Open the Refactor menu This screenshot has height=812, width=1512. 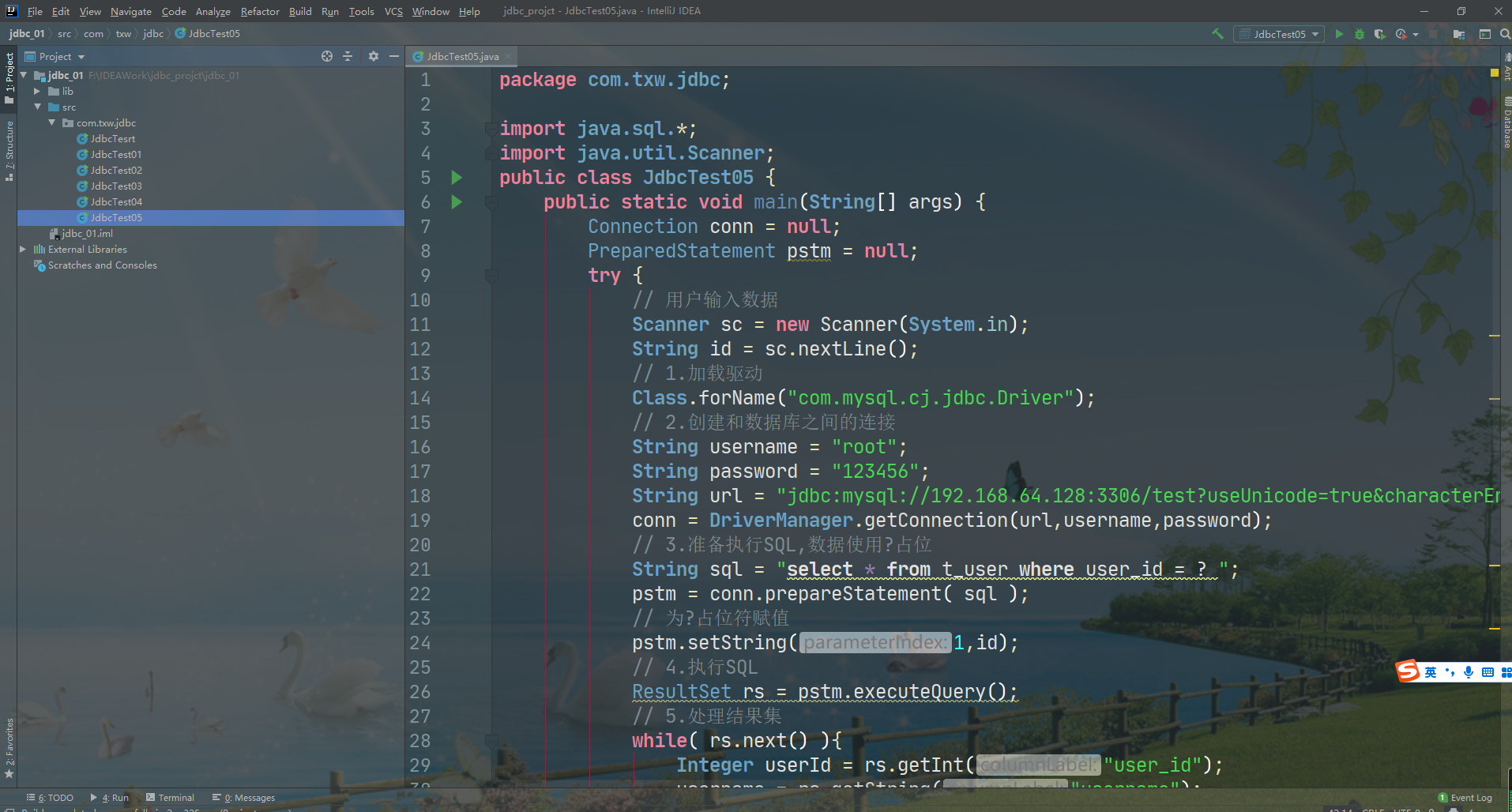click(x=260, y=11)
